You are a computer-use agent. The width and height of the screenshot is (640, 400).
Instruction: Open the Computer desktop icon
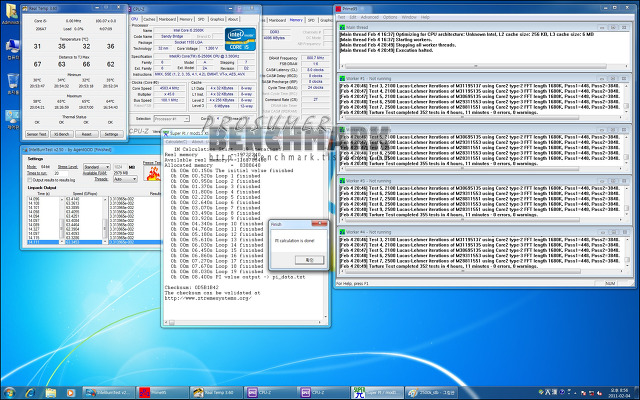click(12, 49)
